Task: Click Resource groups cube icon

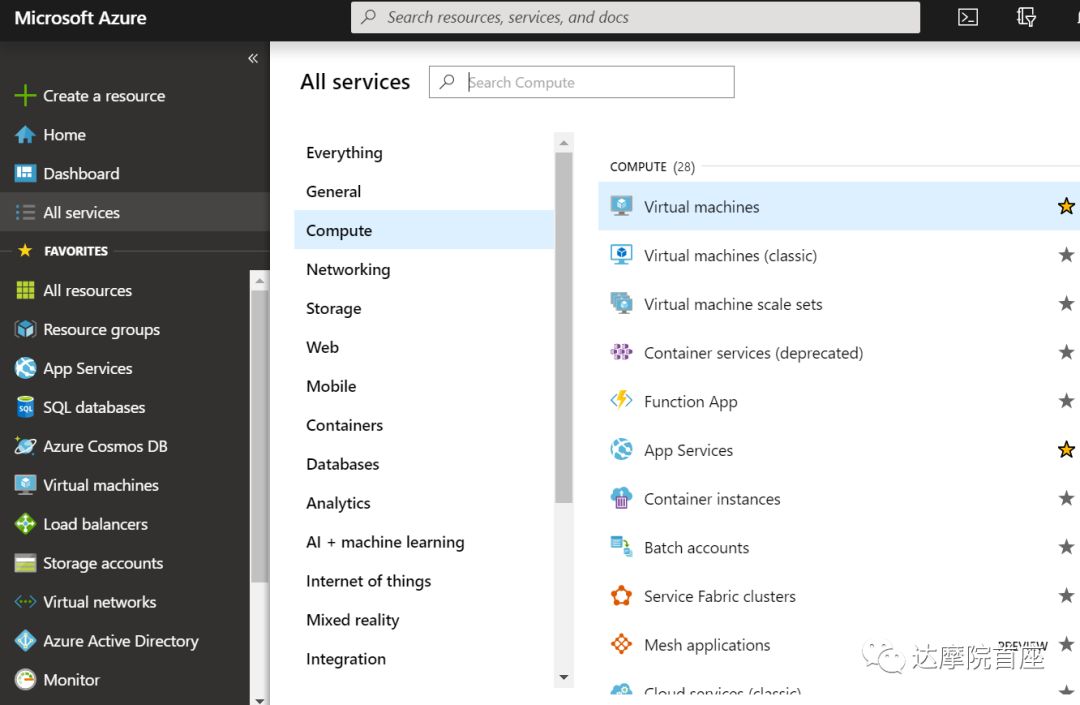Action: 25,329
